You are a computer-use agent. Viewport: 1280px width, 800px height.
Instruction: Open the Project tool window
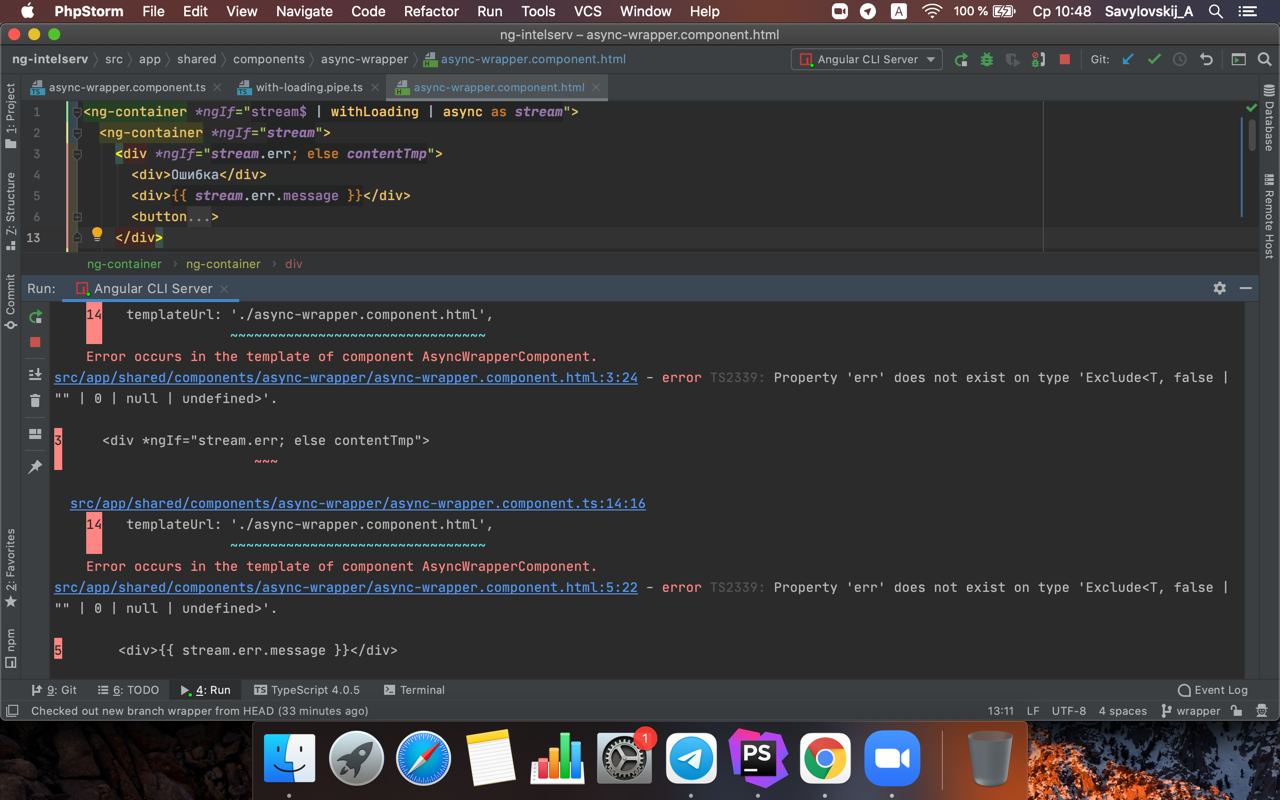pos(11,115)
